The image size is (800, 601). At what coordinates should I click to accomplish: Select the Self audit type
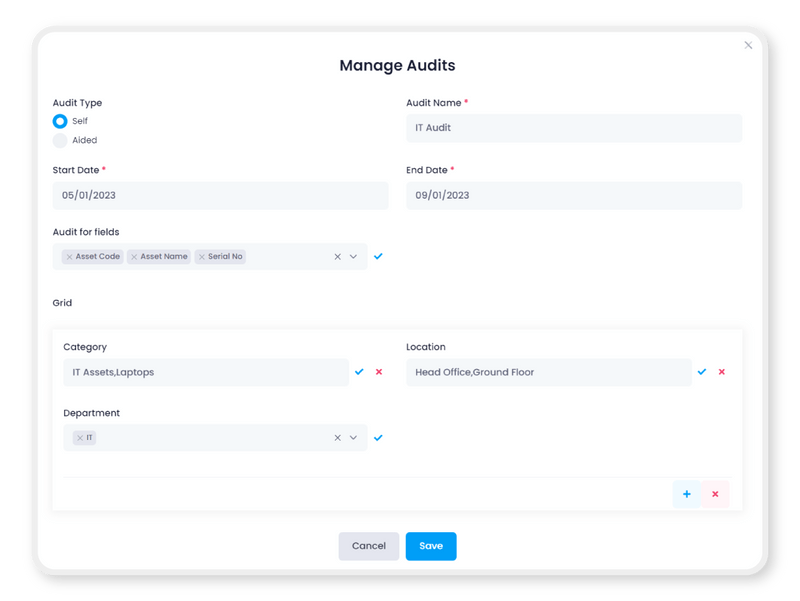pyautogui.click(x=61, y=121)
